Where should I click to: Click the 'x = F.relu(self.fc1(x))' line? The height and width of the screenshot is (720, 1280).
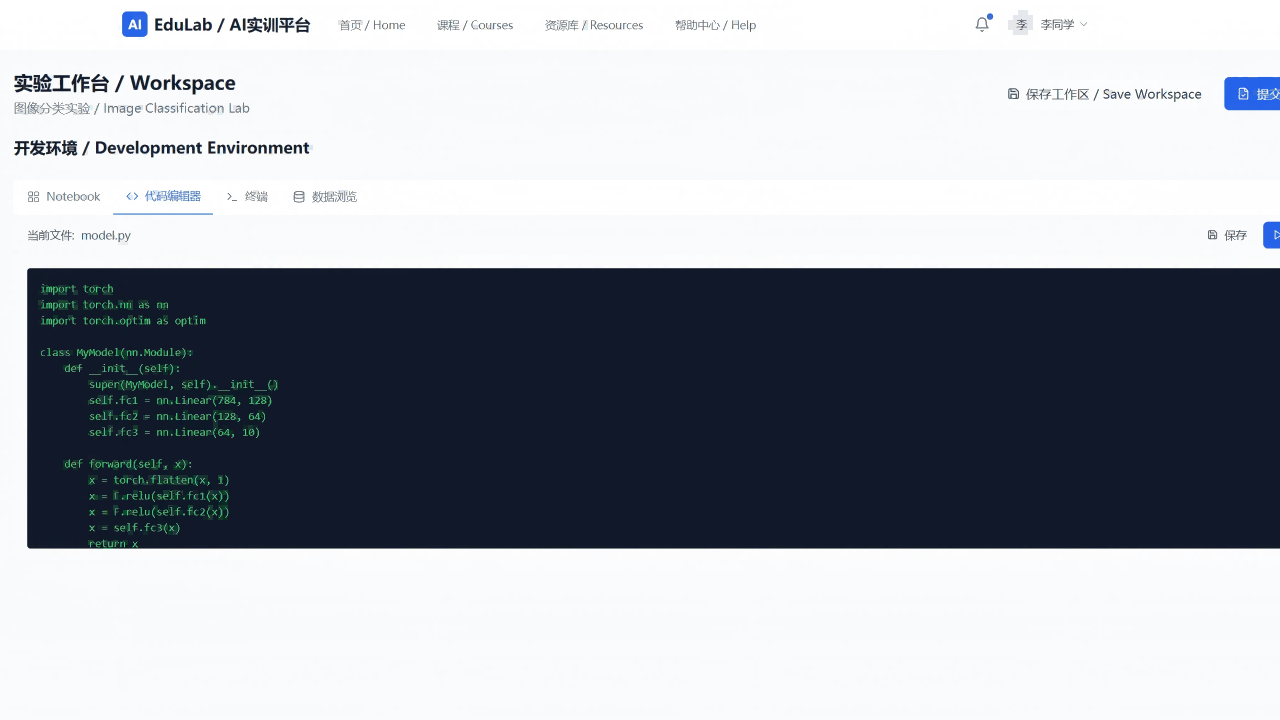pos(159,496)
